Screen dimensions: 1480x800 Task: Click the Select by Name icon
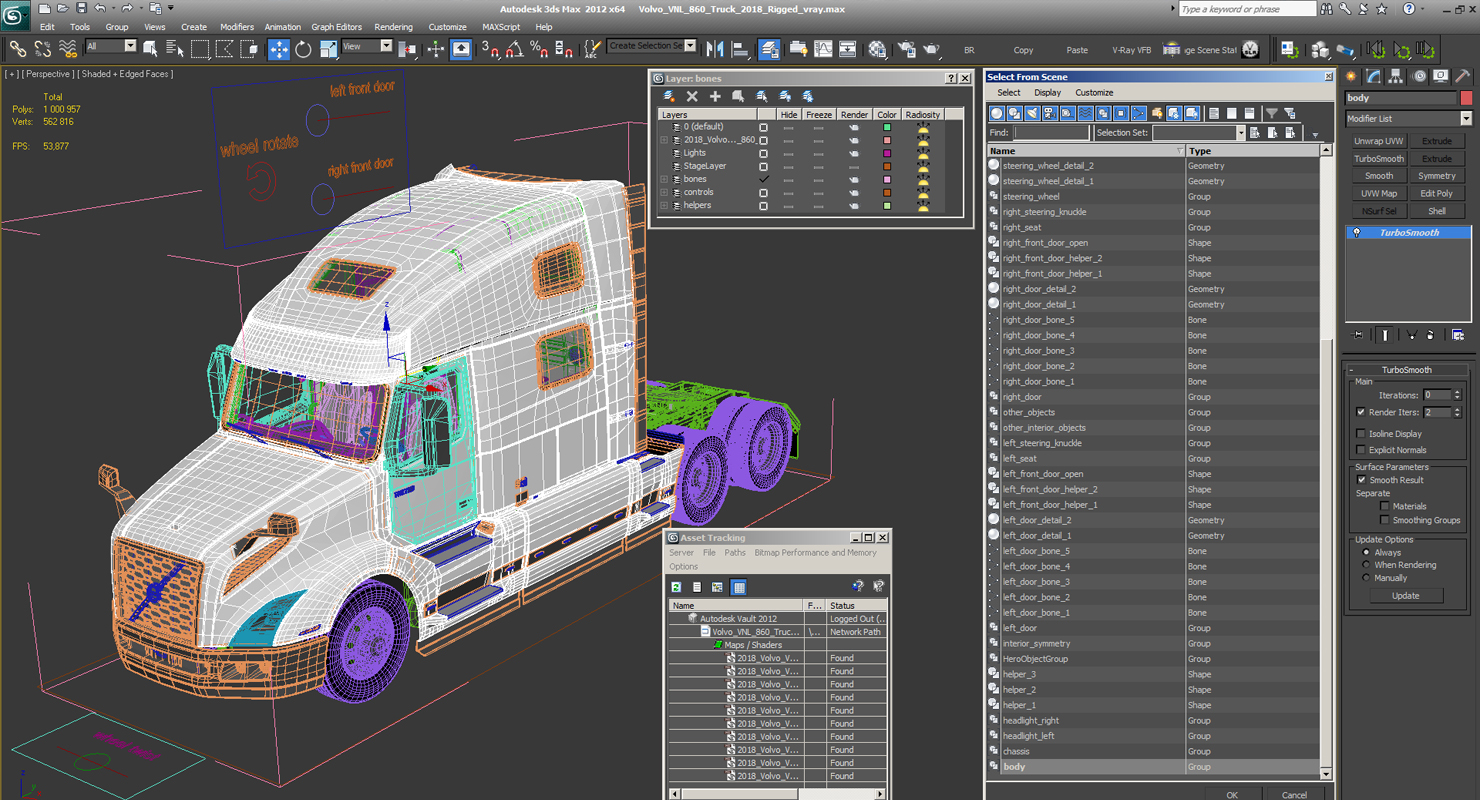coord(175,48)
